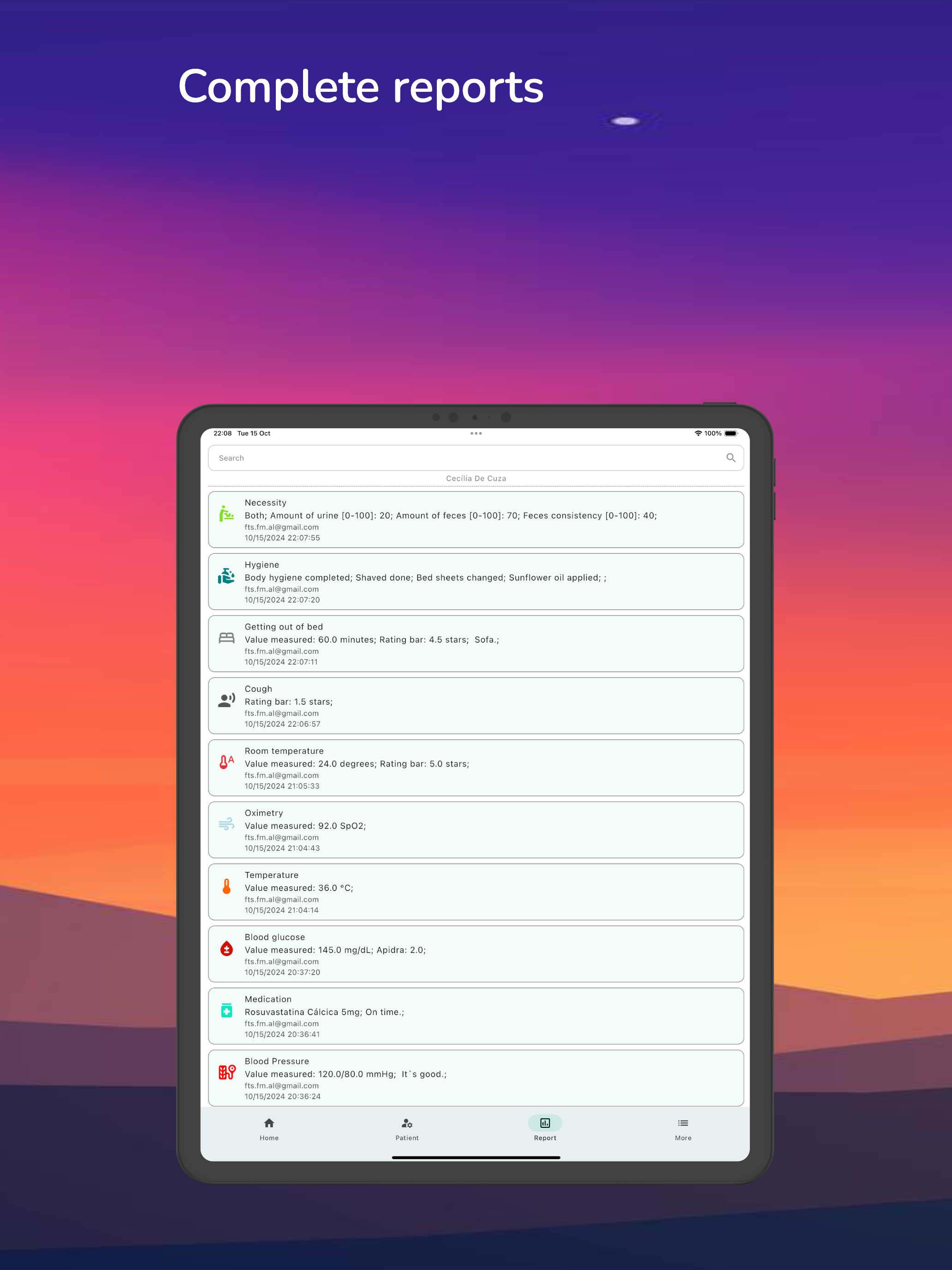Tap the Tue 15 Oct date
952x1270 pixels.
[254, 433]
